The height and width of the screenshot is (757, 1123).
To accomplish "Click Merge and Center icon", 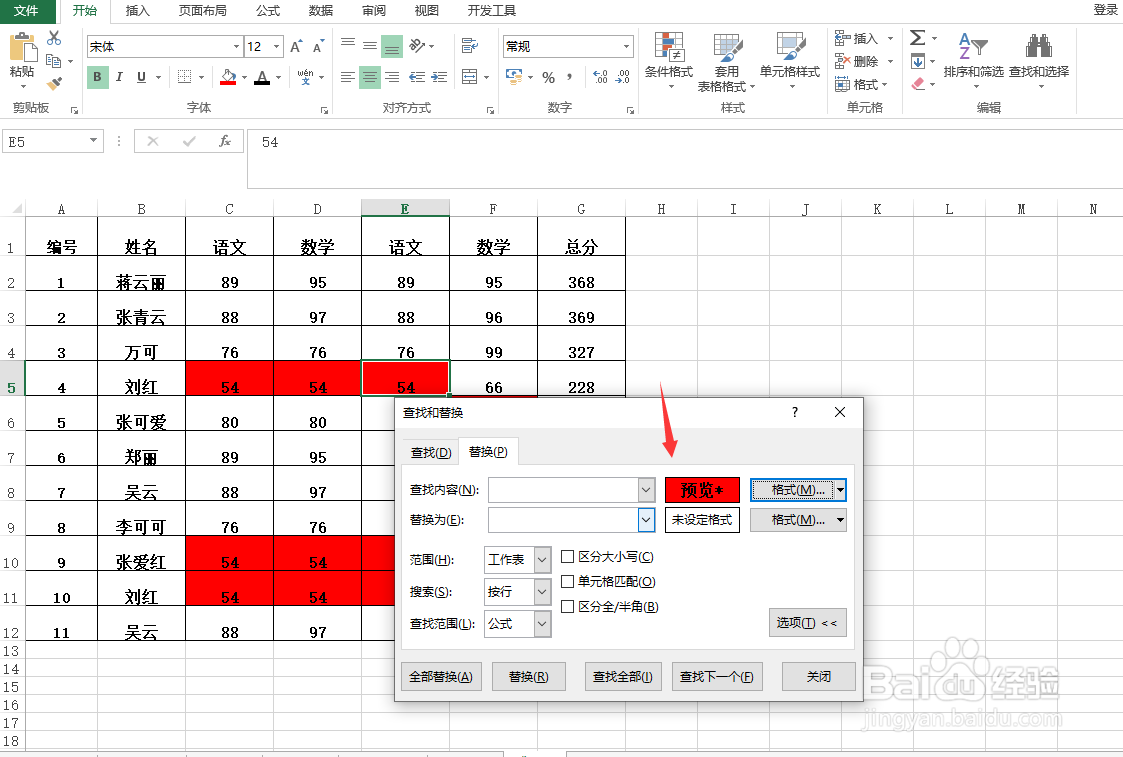I will [470, 77].
